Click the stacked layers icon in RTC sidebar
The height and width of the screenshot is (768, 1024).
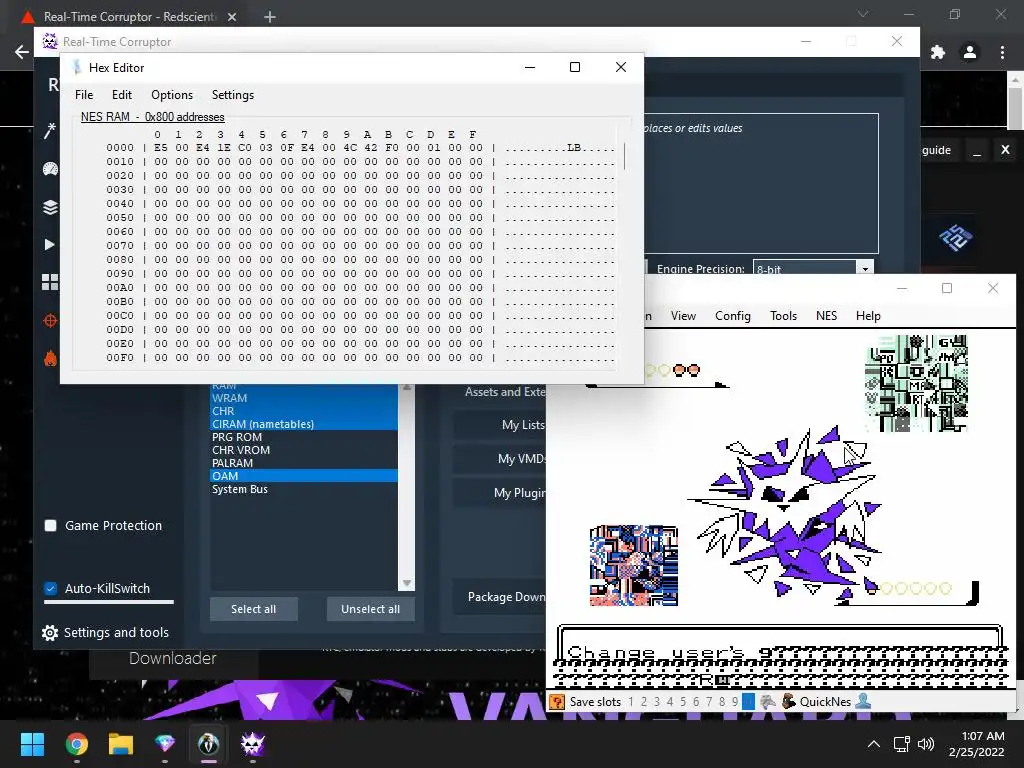point(50,207)
